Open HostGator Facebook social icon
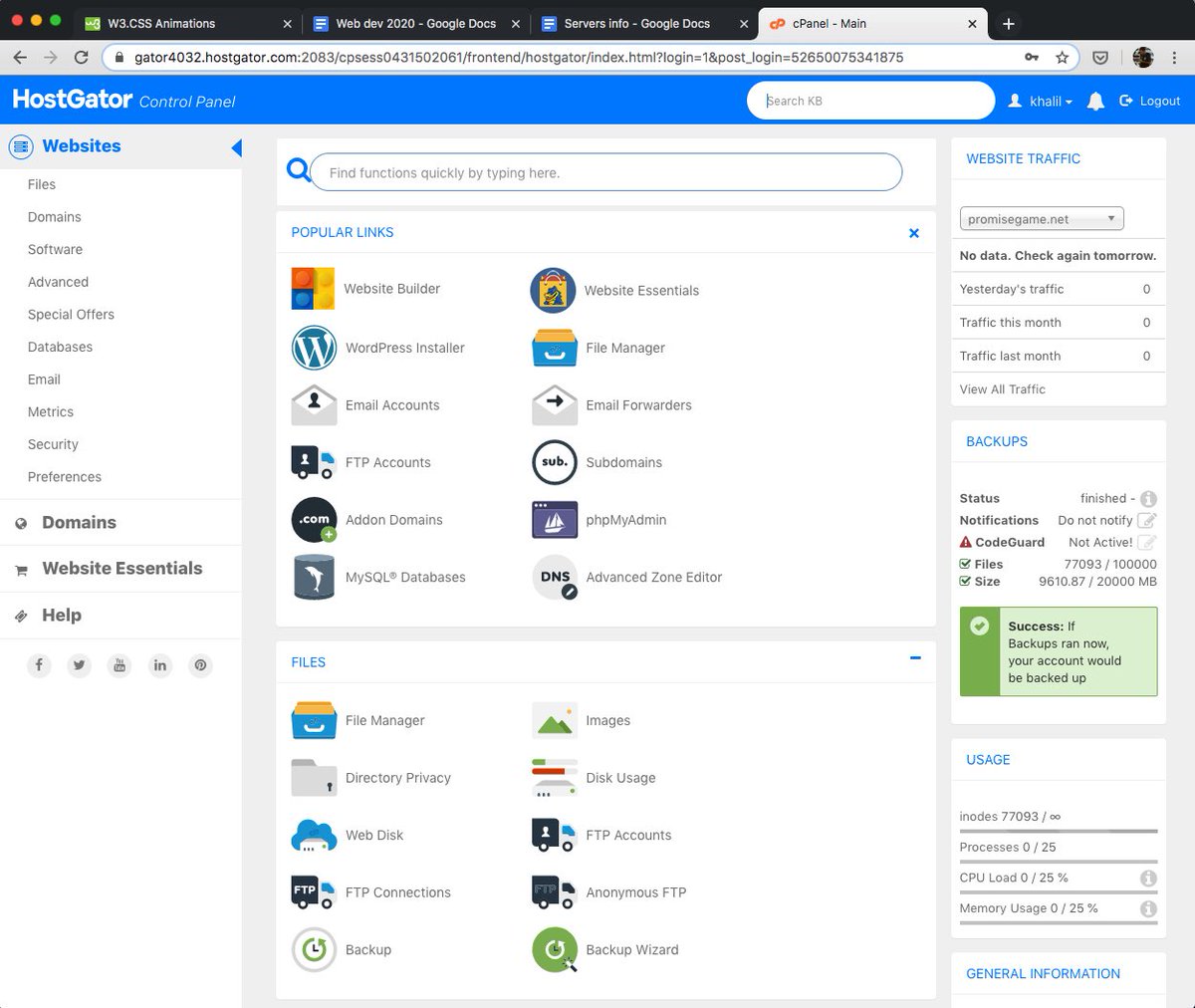This screenshot has width=1195, height=1008. [x=39, y=665]
